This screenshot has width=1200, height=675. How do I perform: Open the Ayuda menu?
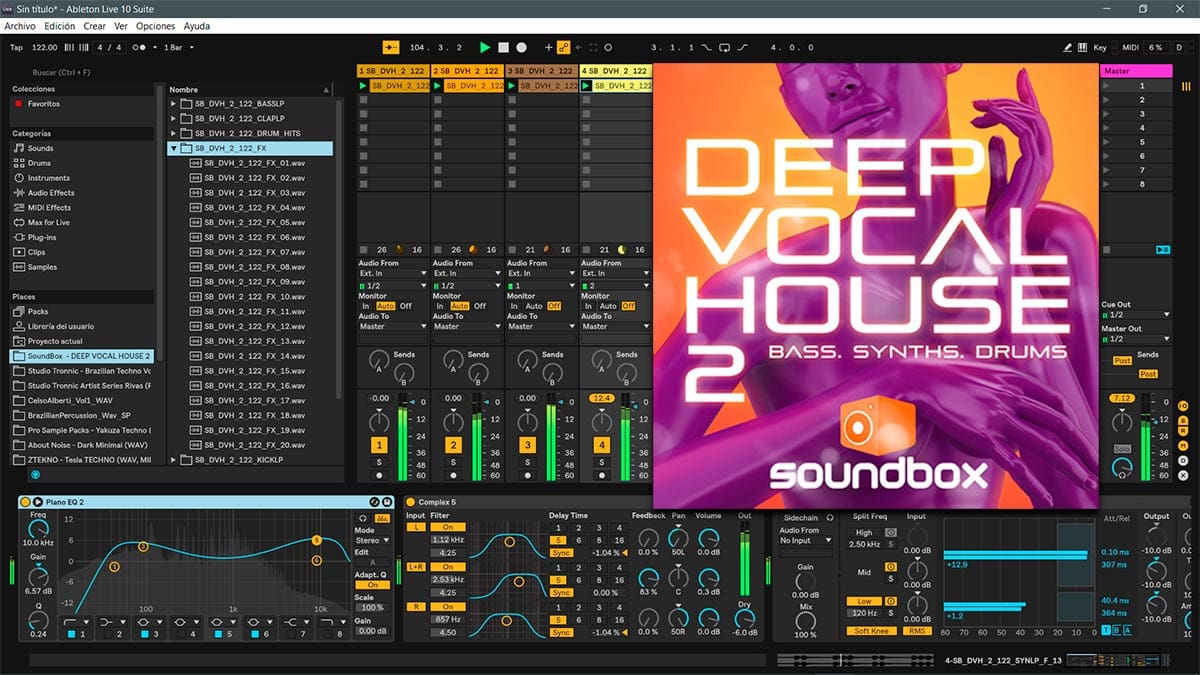(x=197, y=26)
